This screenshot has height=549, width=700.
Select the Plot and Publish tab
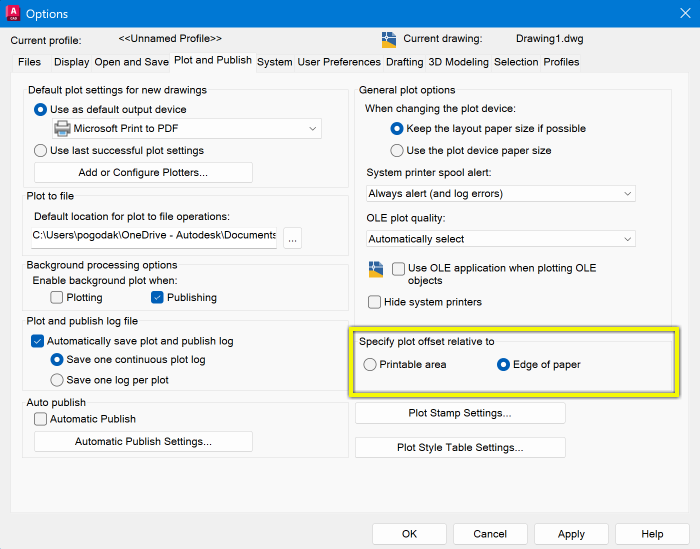click(213, 60)
